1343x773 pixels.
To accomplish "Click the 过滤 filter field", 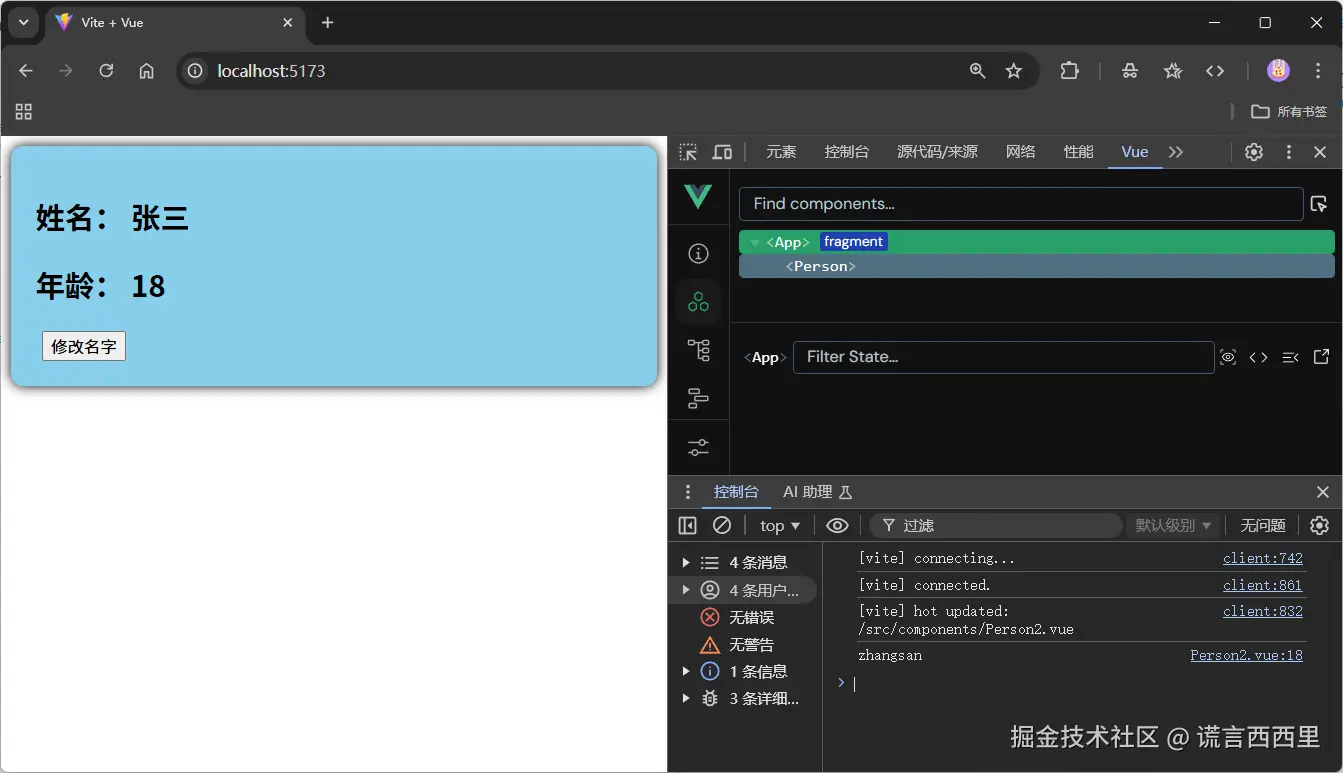I will click(995, 525).
